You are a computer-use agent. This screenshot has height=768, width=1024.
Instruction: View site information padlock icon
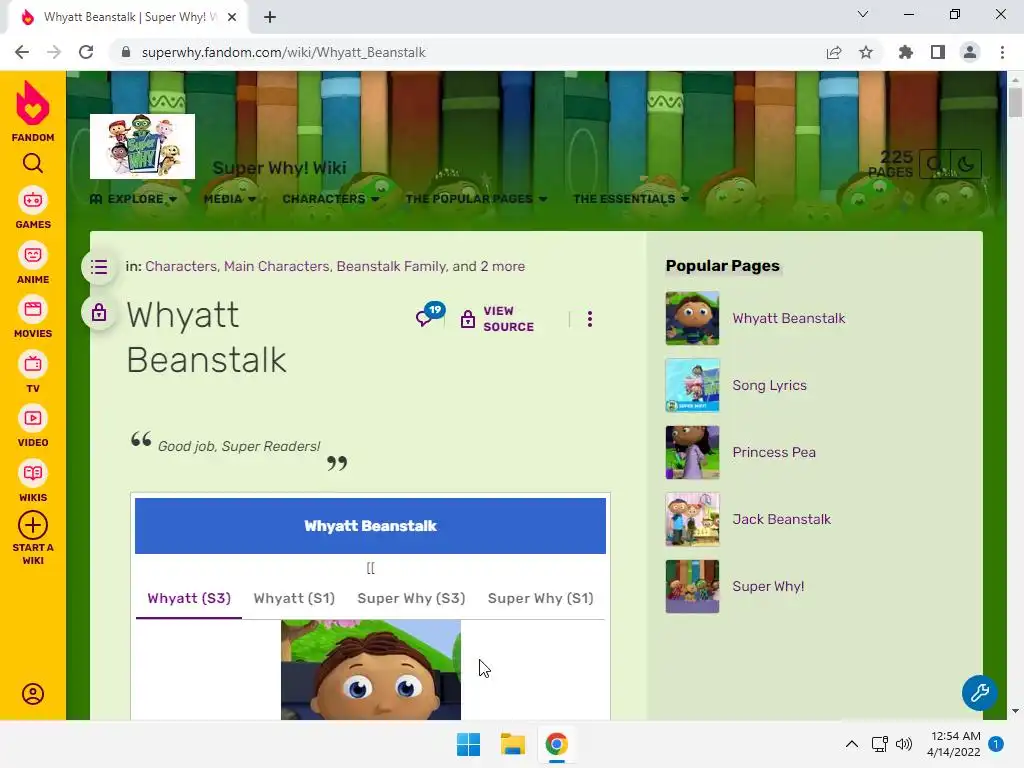pyautogui.click(x=126, y=52)
